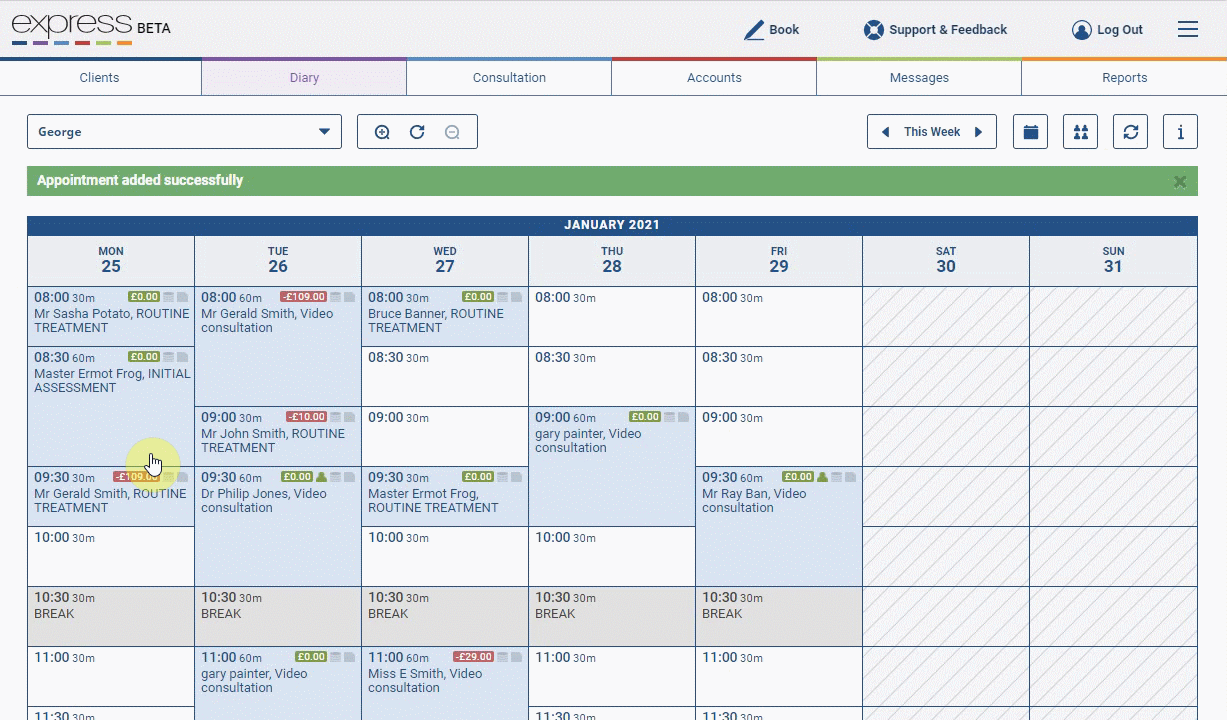Open the hamburger menu
This screenshot has width=1227, height=720.
(x=1188, y=30)
